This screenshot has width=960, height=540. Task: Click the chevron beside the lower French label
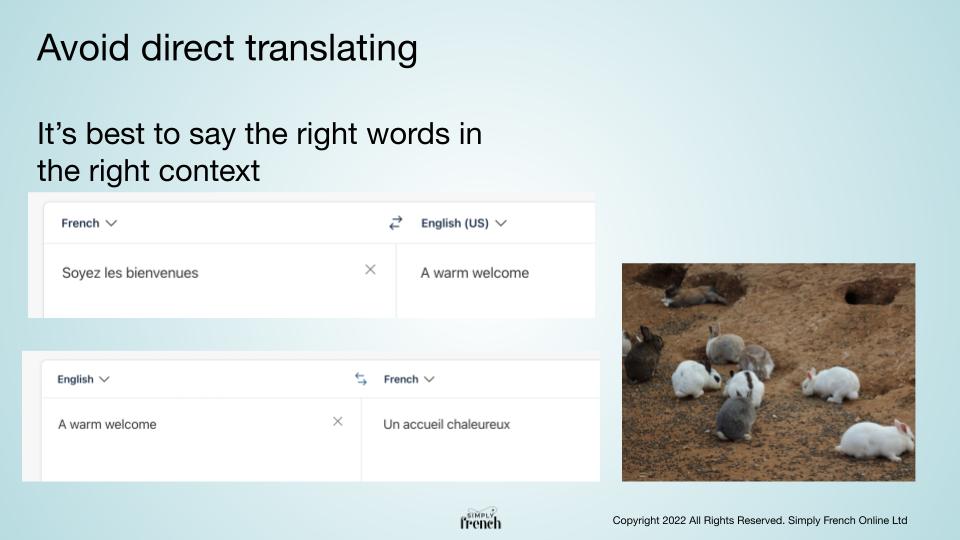point(429,380)
